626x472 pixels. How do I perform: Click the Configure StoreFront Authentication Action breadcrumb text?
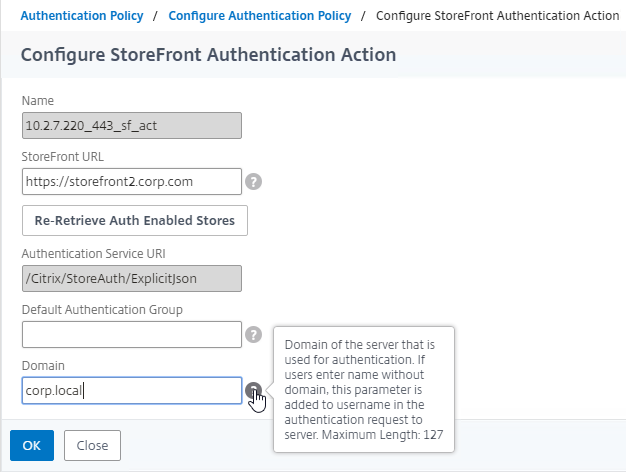coord(497,16)
